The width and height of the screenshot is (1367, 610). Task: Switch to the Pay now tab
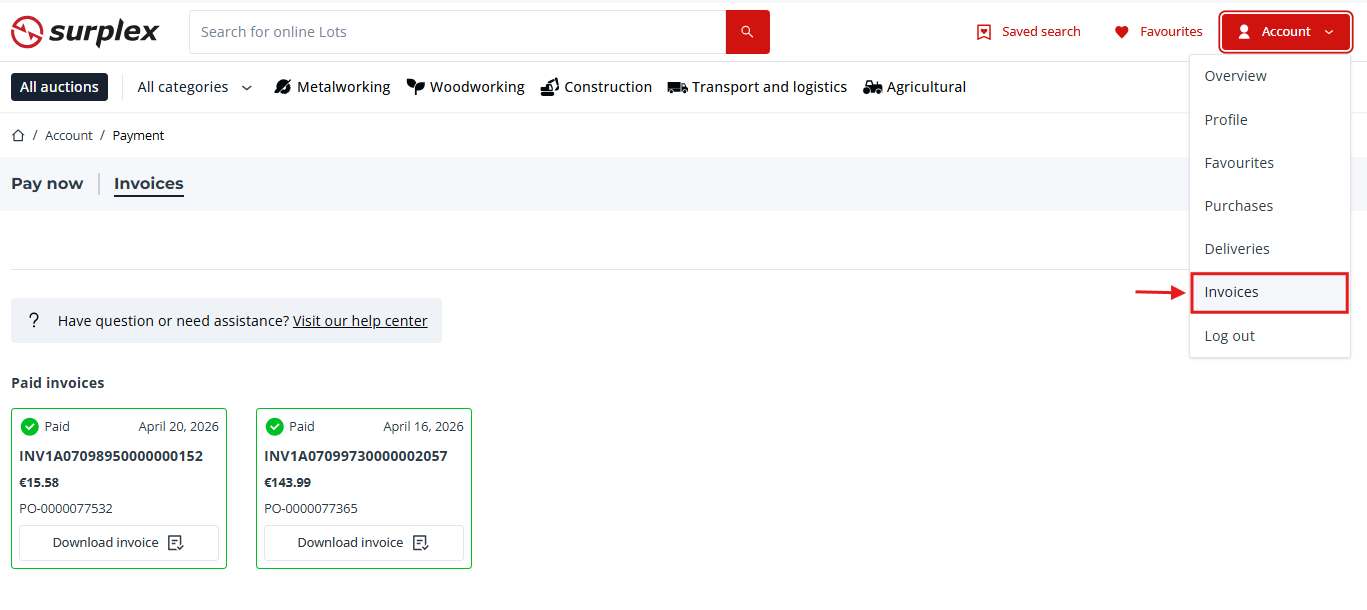coord(47,183)
